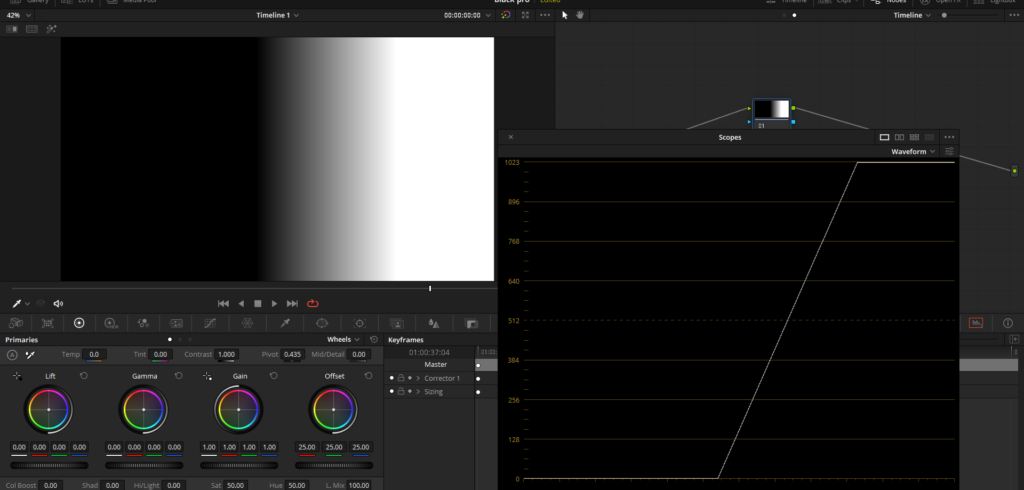This screenshot has width=1024, height=490.
Task: Toggle Auto Balance A button
Action: click(x=12, y=355)
